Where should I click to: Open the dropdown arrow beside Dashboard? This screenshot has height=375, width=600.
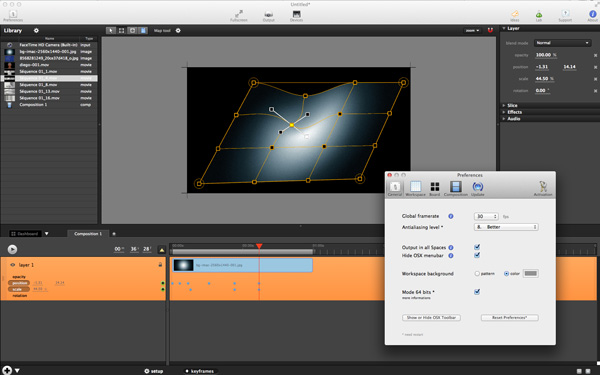click(x=47, y=233)
